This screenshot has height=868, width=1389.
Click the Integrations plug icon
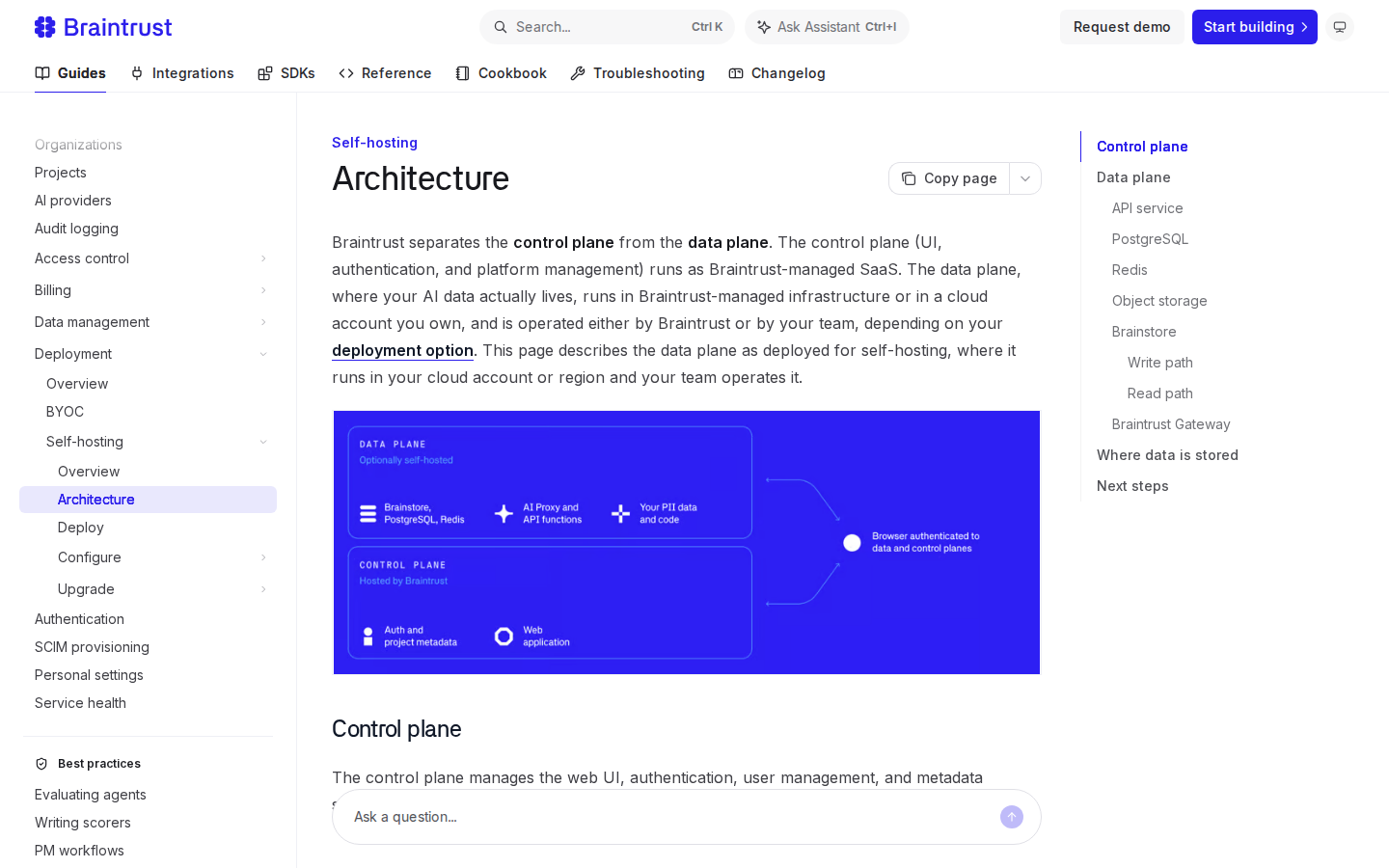click(137, 73)
